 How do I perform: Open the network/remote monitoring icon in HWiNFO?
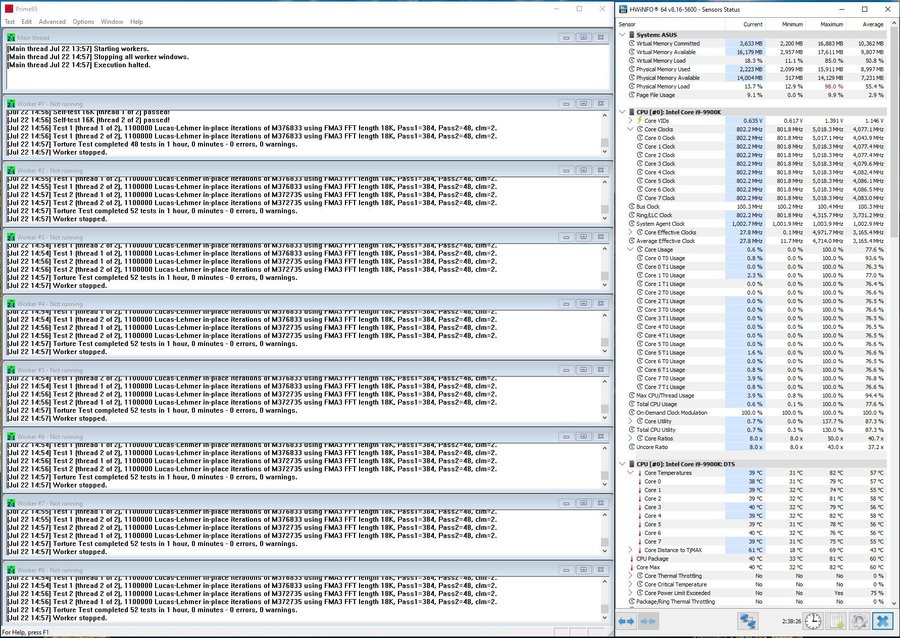click(747, 621)
